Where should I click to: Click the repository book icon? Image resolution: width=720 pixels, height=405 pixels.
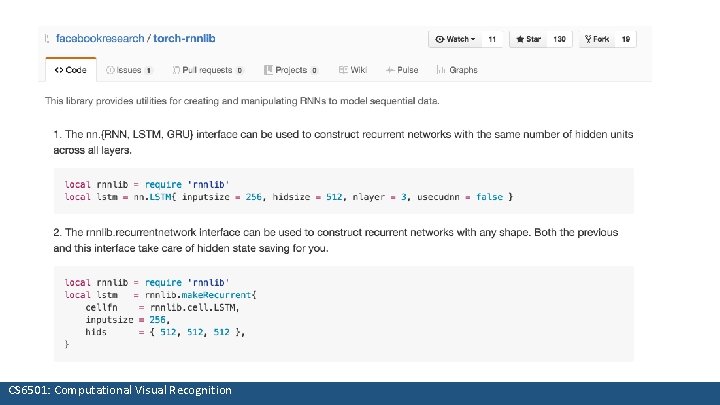pos(47,39)
